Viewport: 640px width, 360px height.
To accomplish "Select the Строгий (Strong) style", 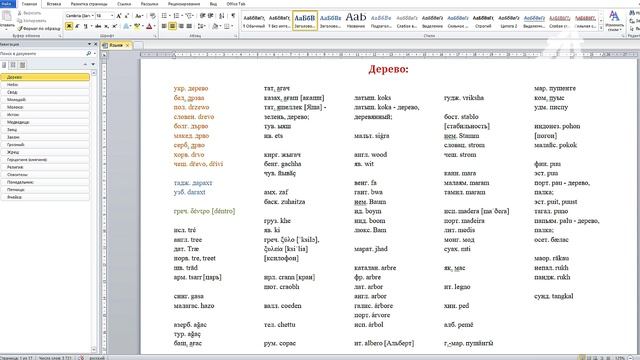I will click(x=483, y=21).
